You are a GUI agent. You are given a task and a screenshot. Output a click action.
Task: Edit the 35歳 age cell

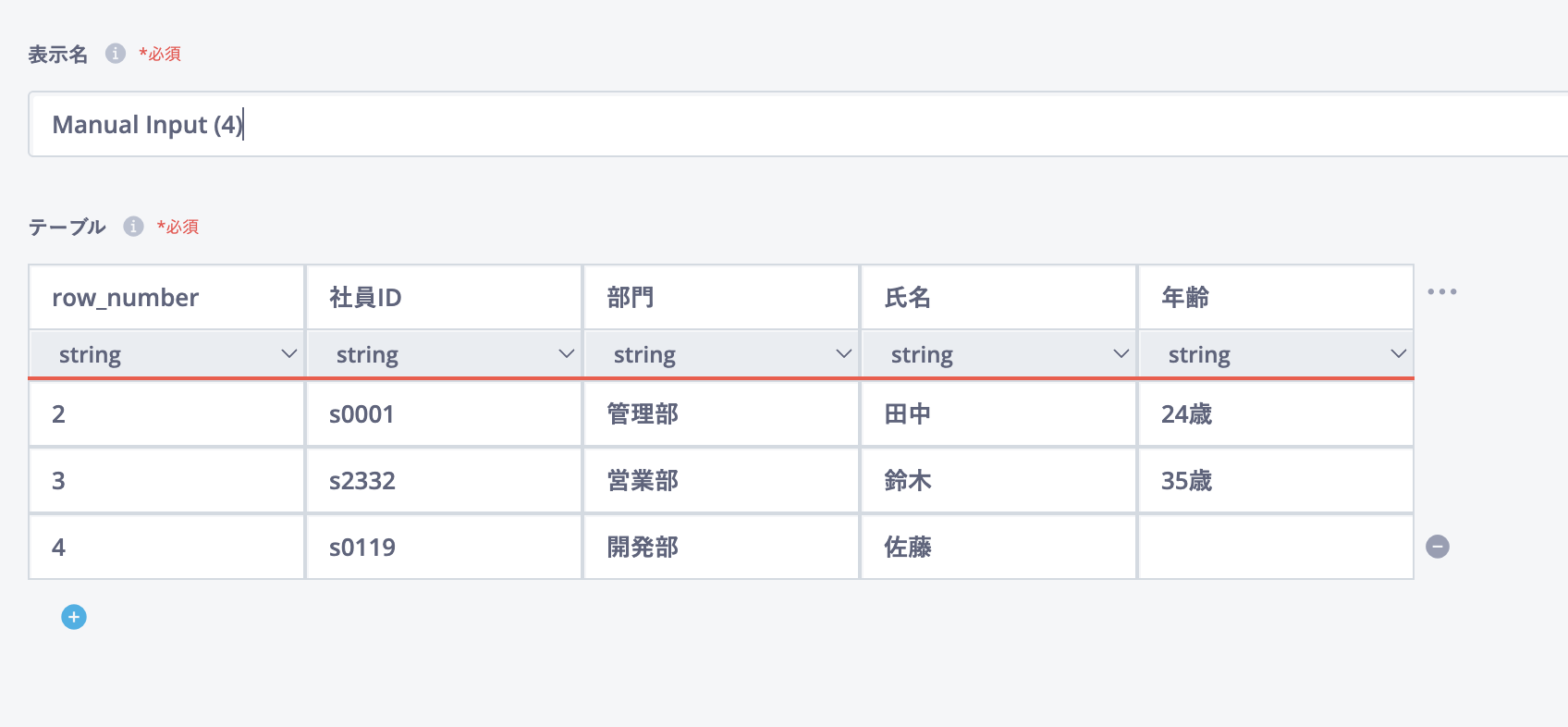tap(1276, 481)
